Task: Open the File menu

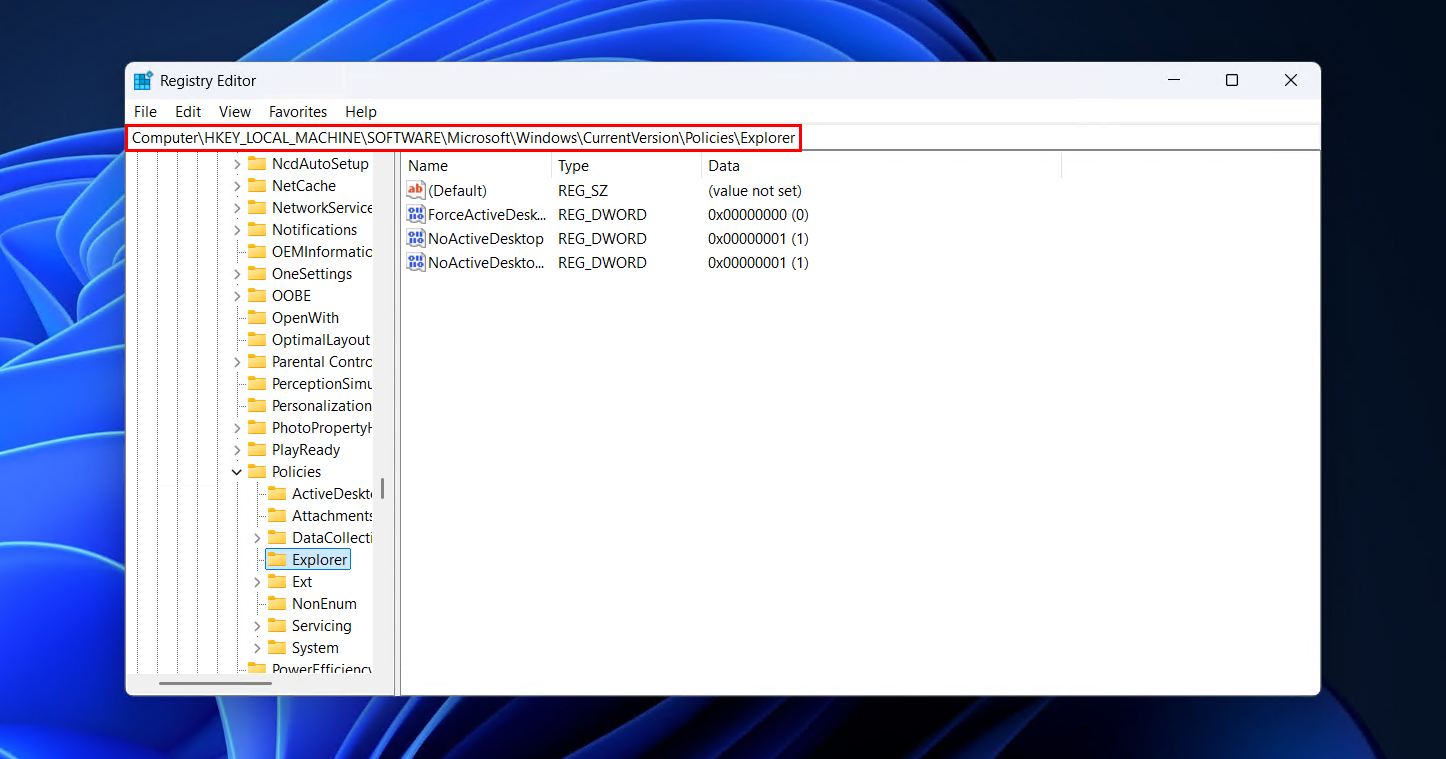Action: tap(145, 112)
